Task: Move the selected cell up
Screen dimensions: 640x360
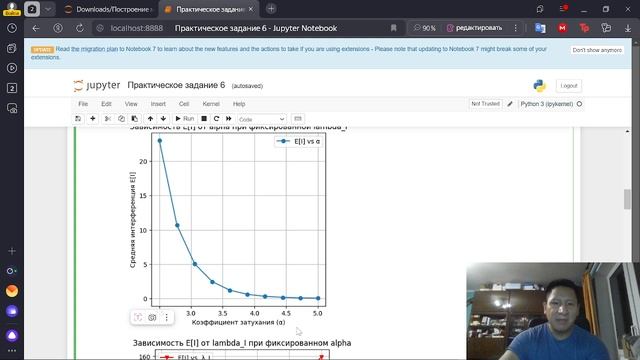Action: 150,119
